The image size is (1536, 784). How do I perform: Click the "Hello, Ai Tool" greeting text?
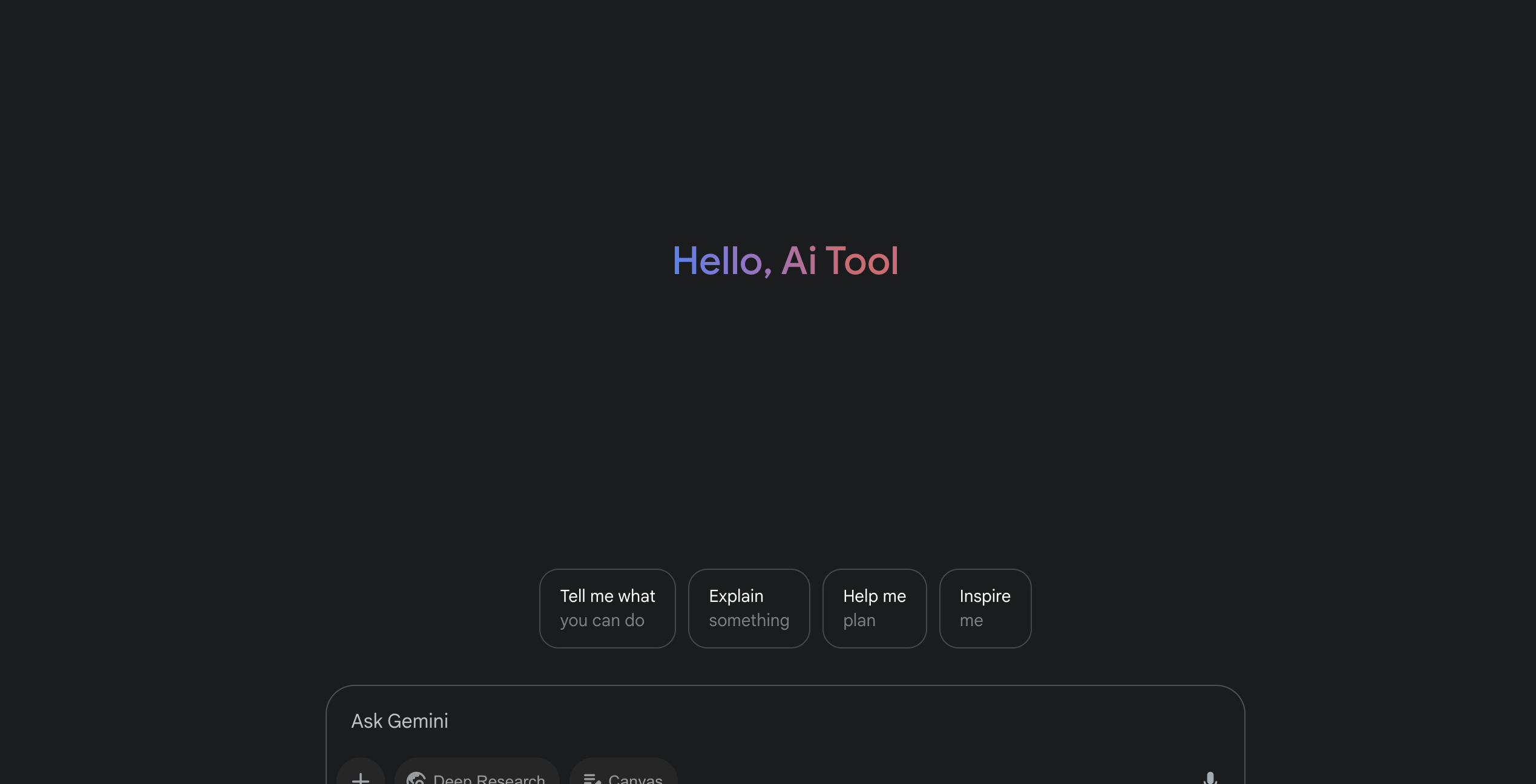point(785,261)
